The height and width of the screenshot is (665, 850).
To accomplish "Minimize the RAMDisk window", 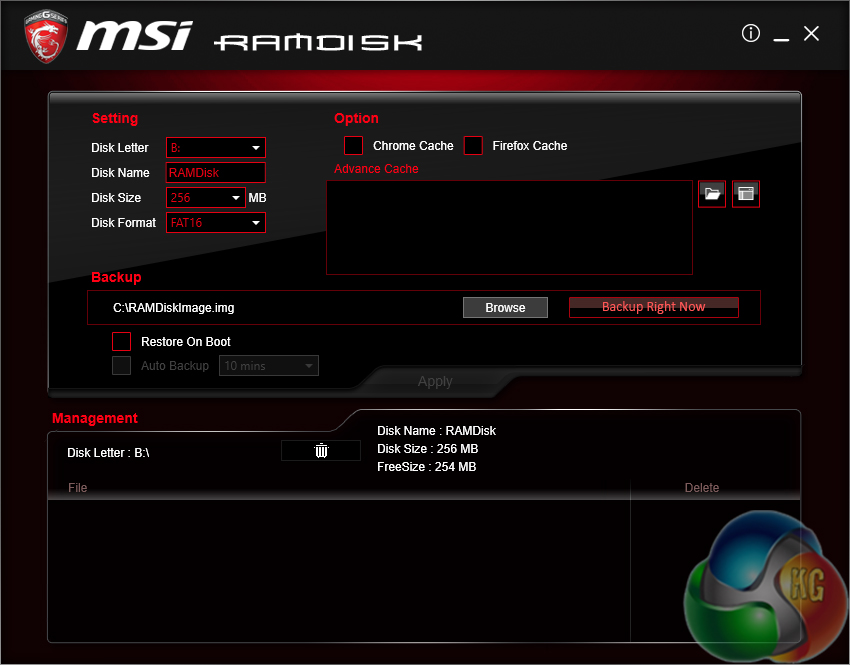I will [781, 35].
